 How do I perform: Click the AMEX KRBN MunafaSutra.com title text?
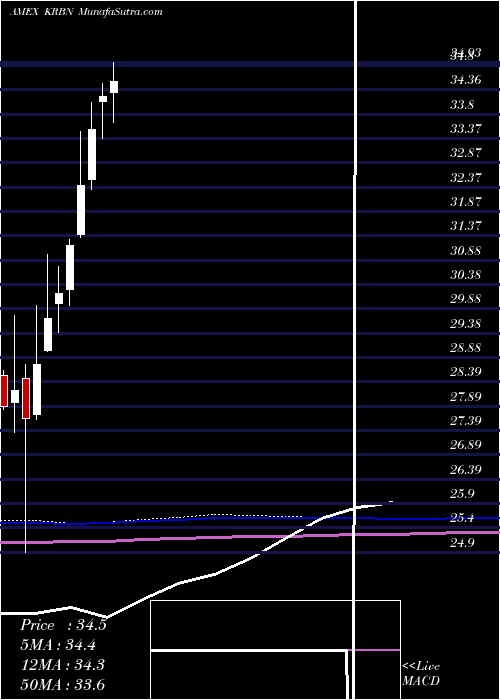pyautogui.click(x=86, y=12)
